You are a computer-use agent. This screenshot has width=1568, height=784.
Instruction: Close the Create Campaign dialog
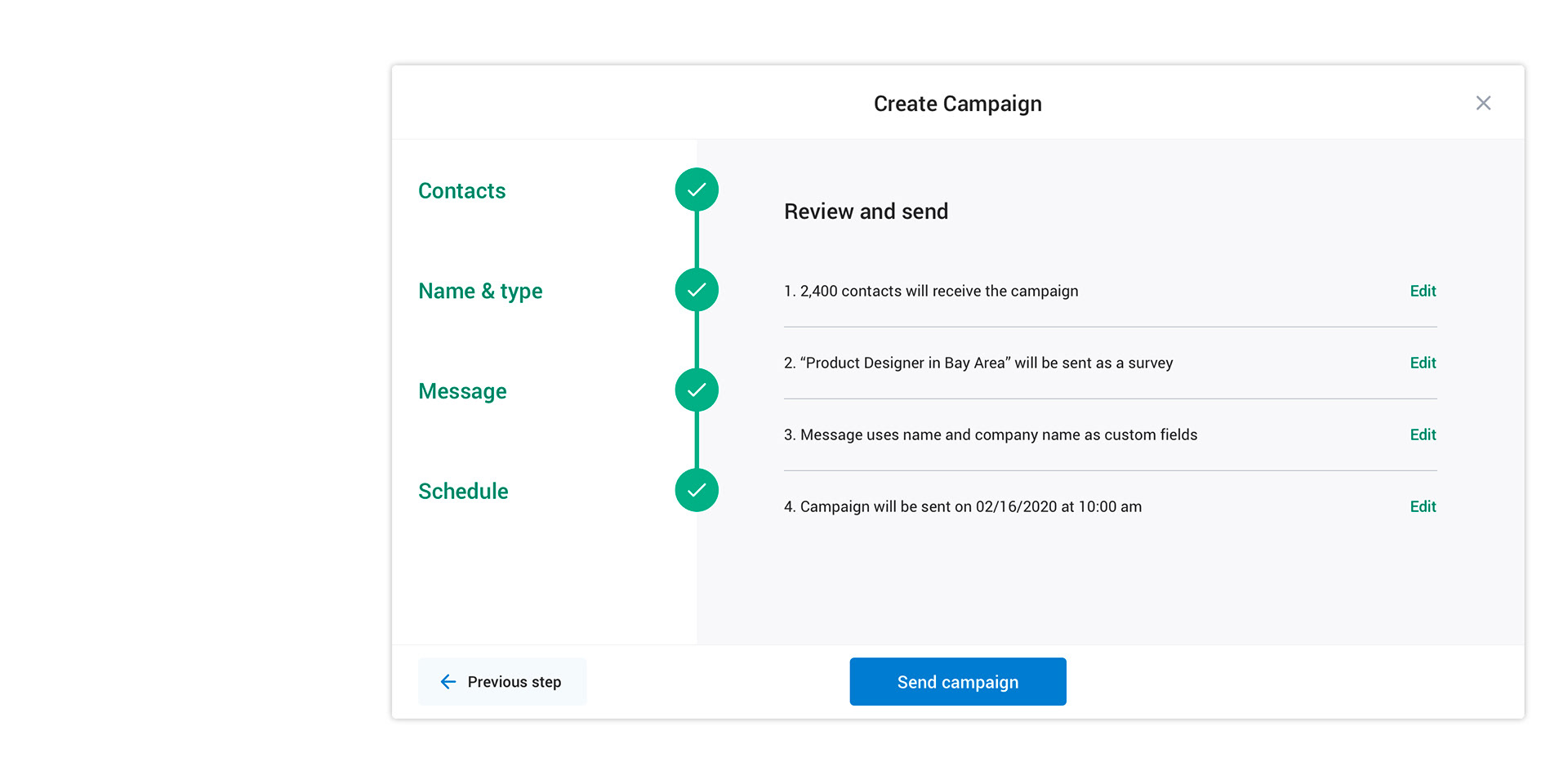click(x=1483, y=103)
